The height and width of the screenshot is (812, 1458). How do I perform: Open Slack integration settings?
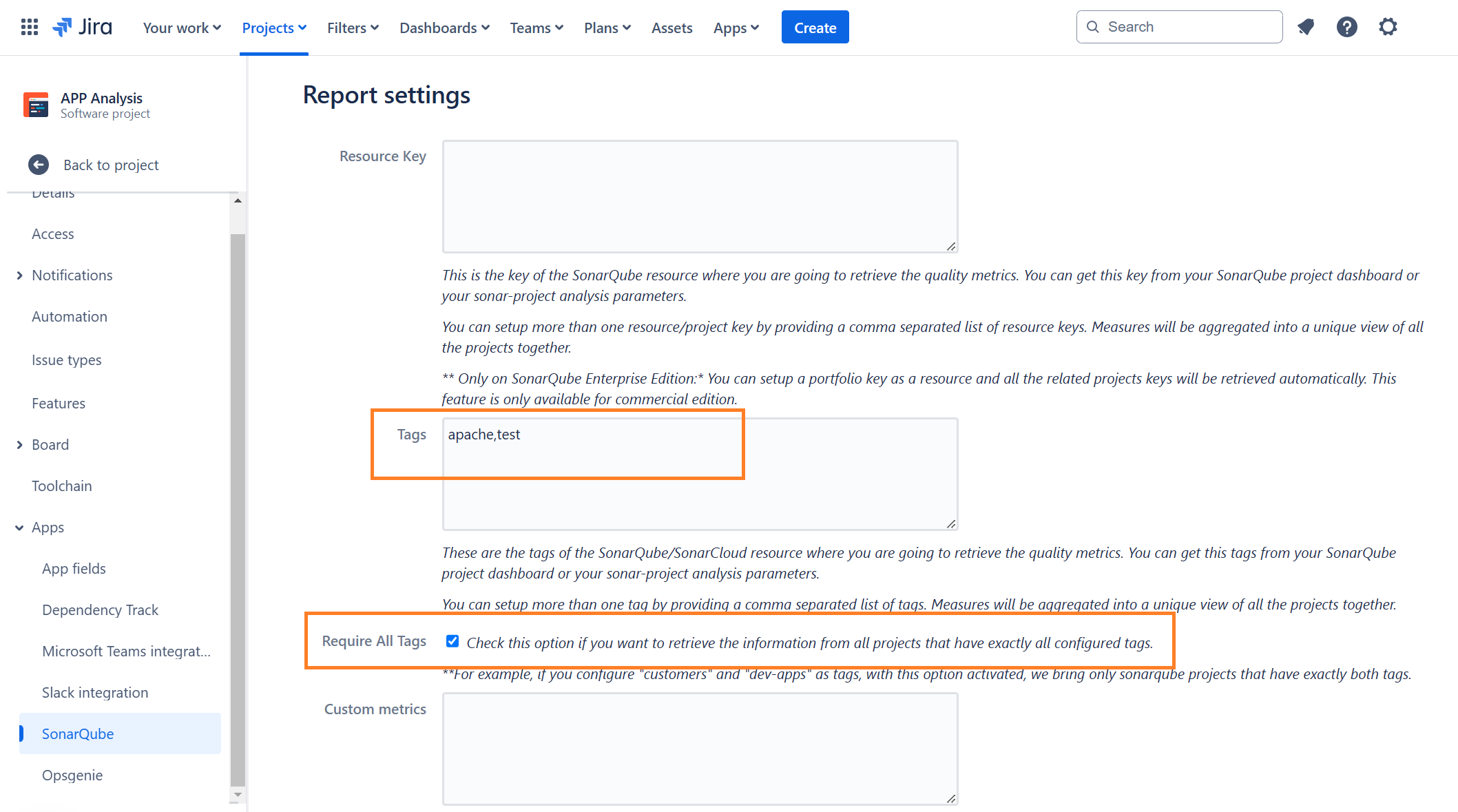point(95,692)
